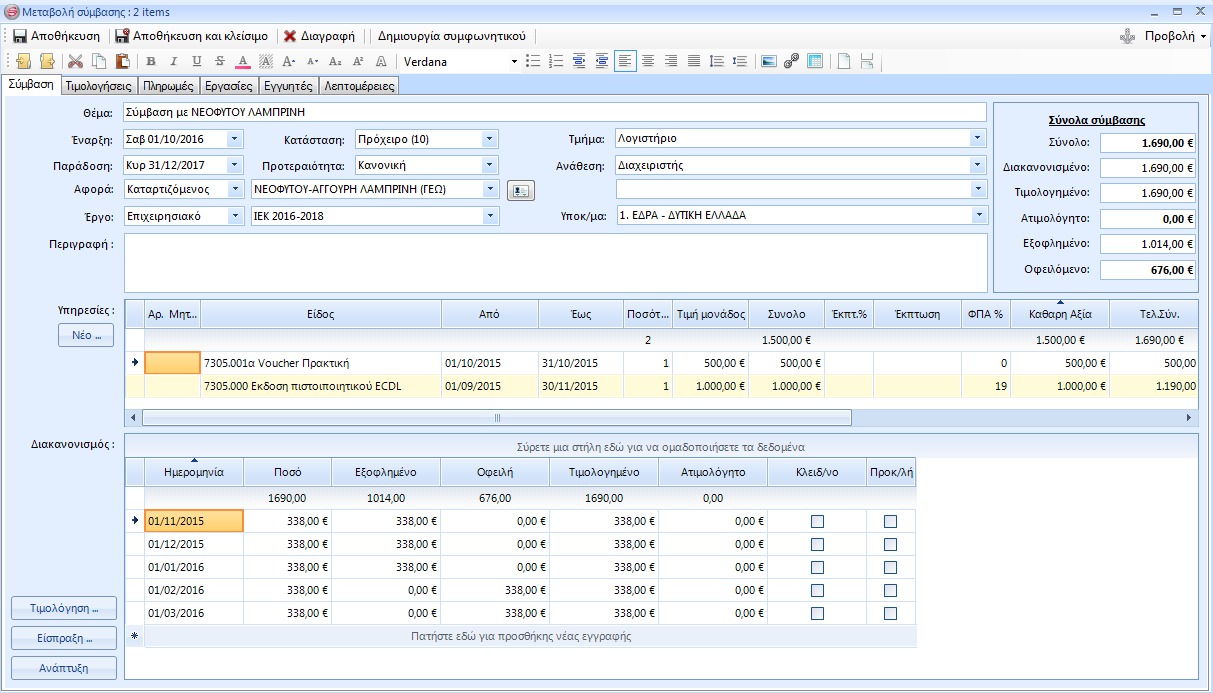Image resolution: width=1213 pixels, height=693 pixels.
Task: Expand the Κατάσταση dropdown
Action: tap(489, 139)
